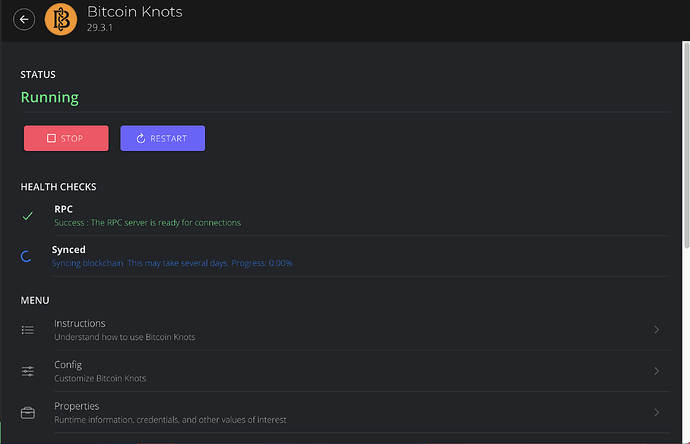
Task: Expand Instructions via its chevron arrow
Action: (x=657, y=330)
